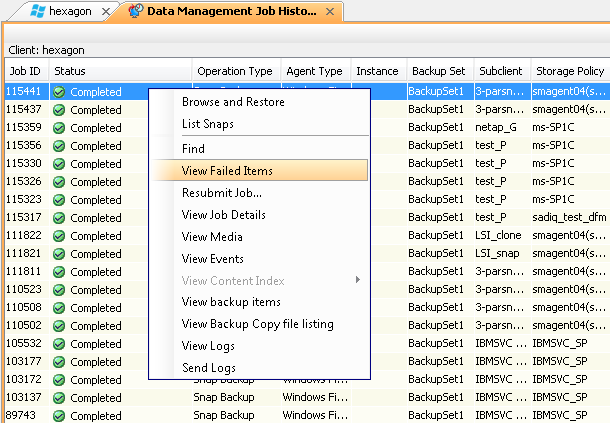Screen dimensions: 610x423
Task: Click the status icon on job 103137
Action: [59, 398]
